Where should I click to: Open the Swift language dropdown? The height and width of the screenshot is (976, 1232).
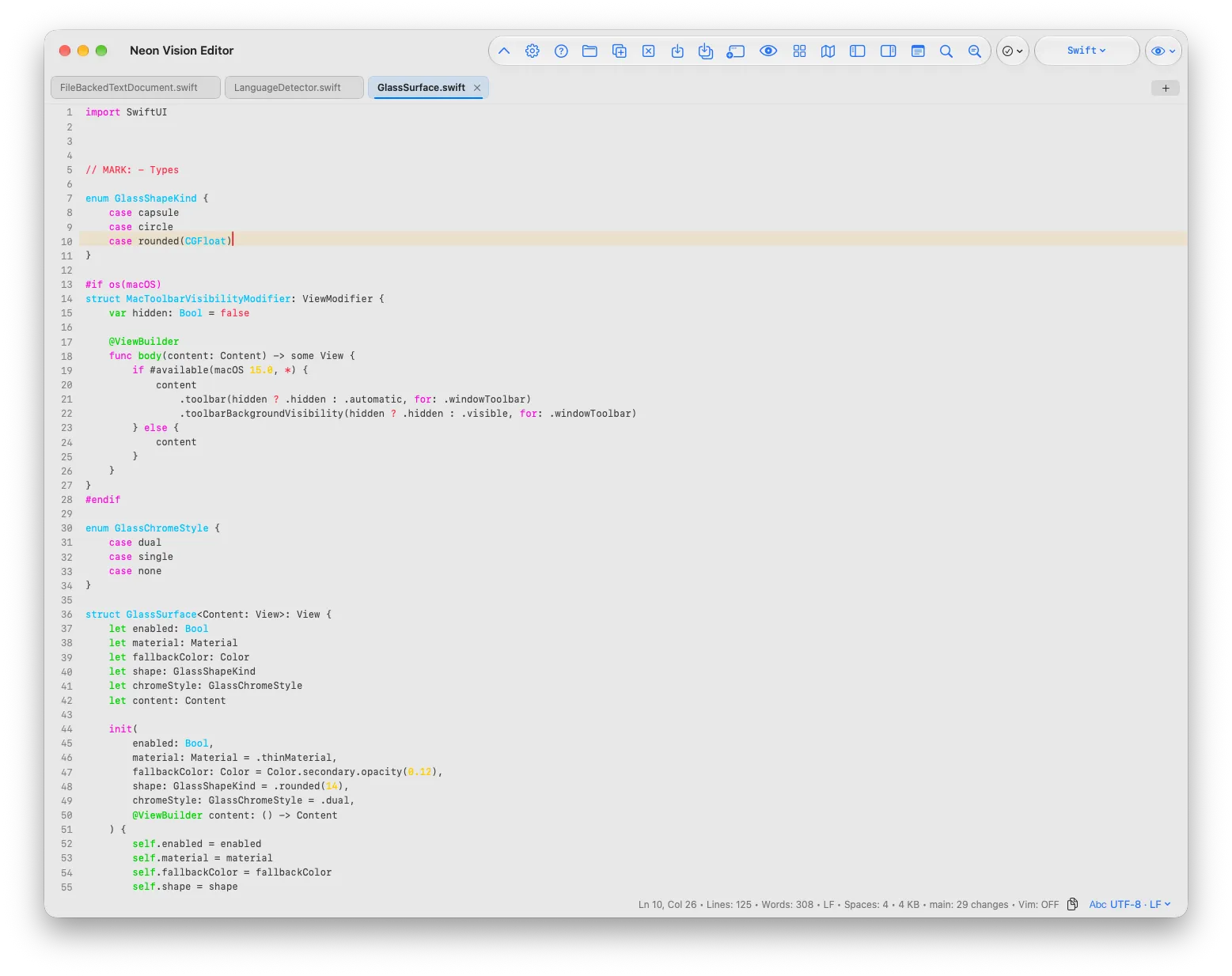pyautogui.click(x=1086, y=51)
